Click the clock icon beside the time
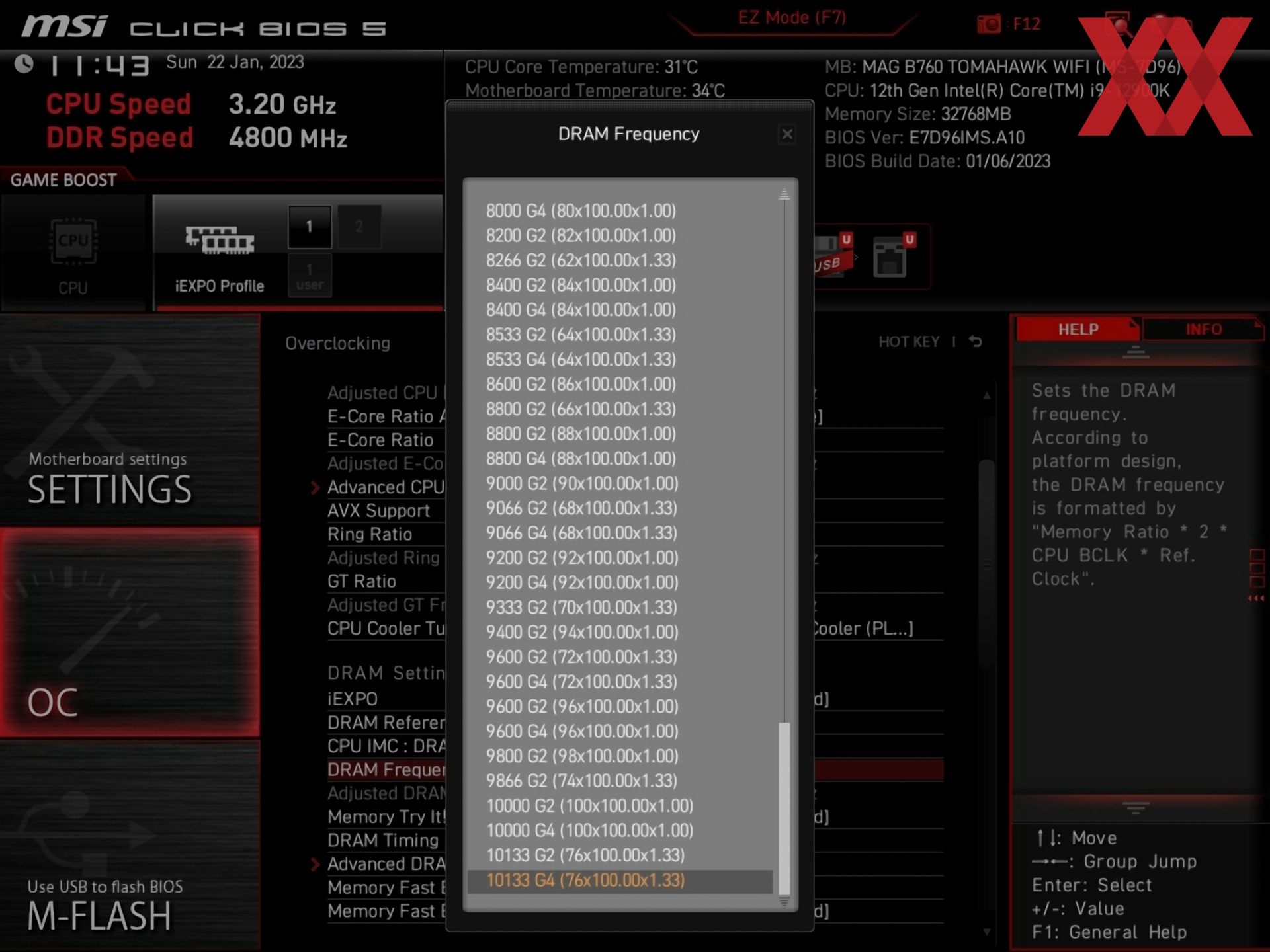1270x952 pixels. (x=24, y=64)
